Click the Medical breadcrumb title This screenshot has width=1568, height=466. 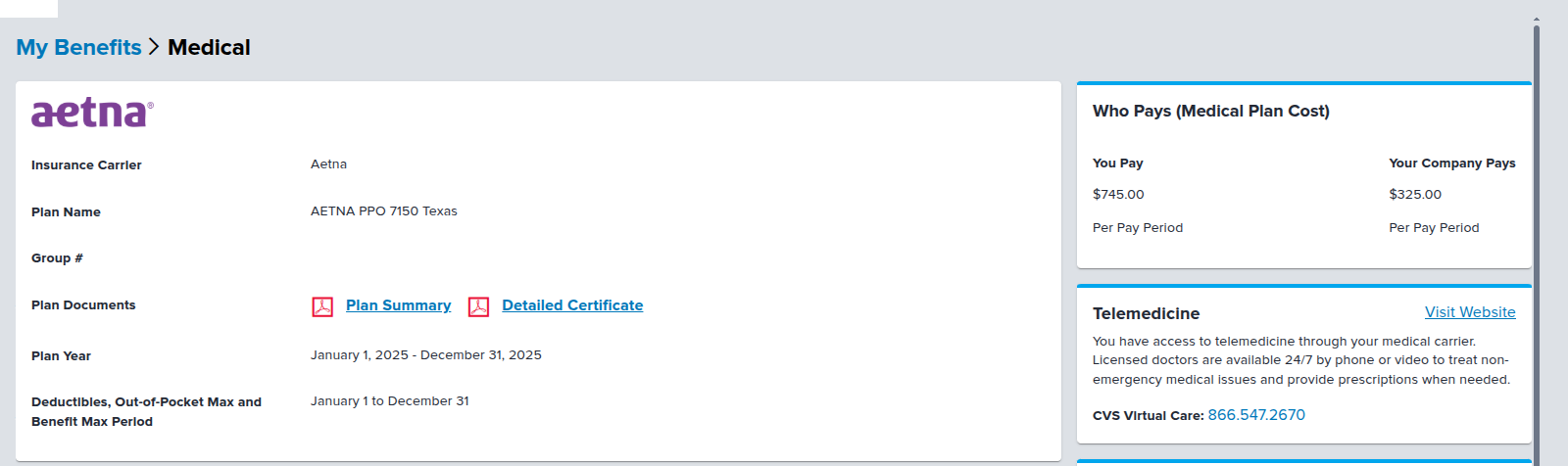point(209,47)
